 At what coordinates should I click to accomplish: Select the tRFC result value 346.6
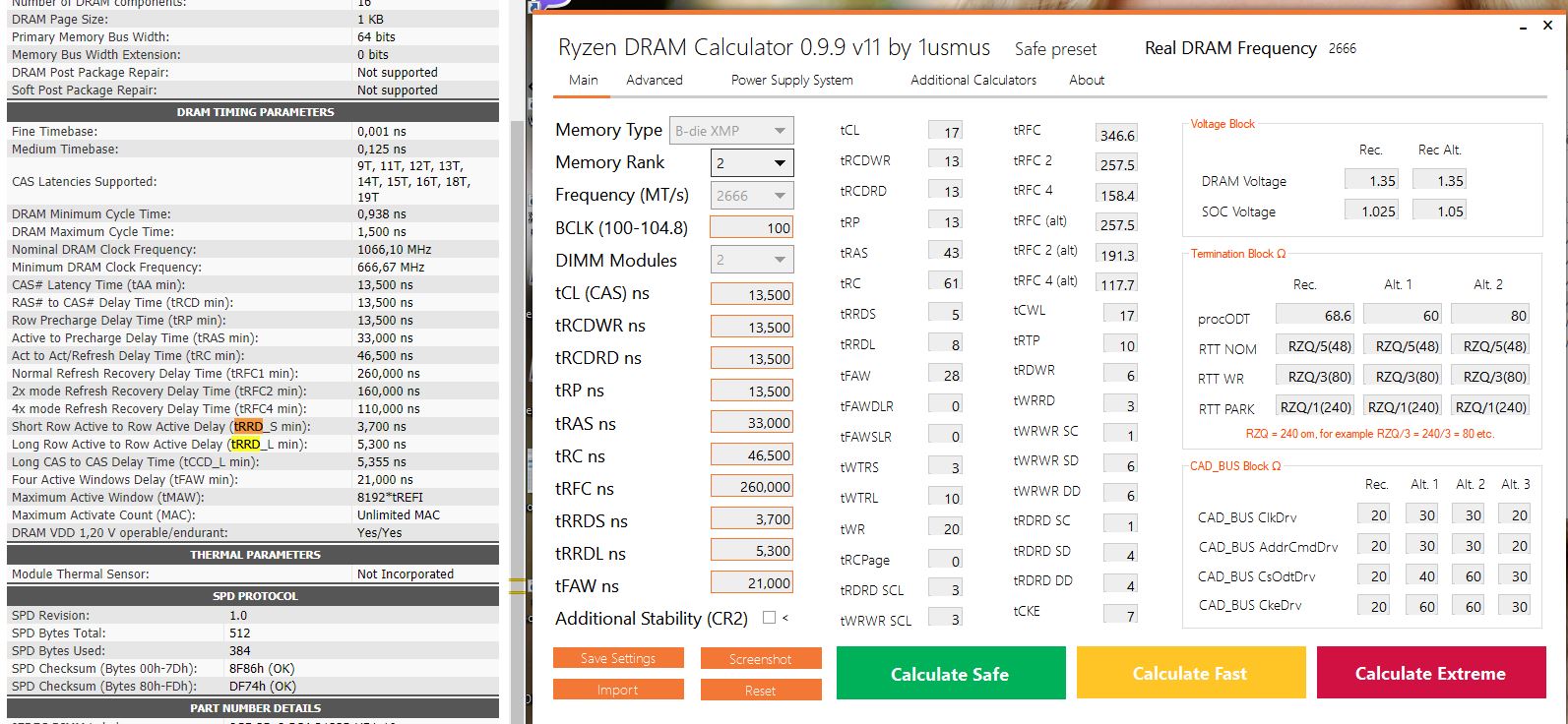(1117, 135)
